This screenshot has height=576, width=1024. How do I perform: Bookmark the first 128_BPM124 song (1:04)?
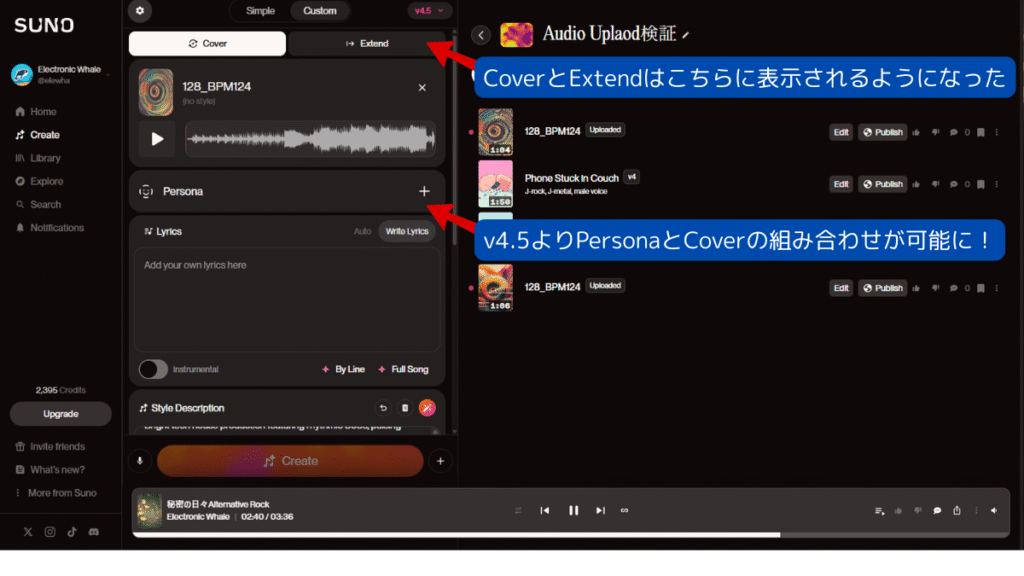pyautogui.click(x=981, y=133)
